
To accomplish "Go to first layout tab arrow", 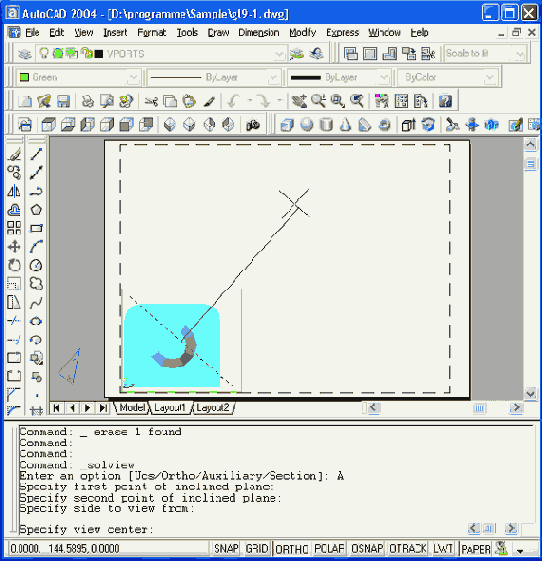I will 57,408.
